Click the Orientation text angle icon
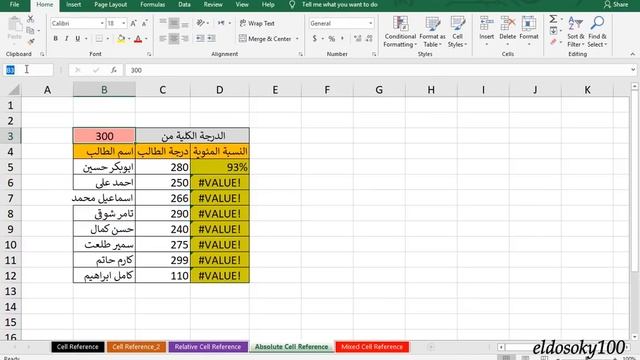Viewport: 640px width, 360px height. [x=200, y=23]
